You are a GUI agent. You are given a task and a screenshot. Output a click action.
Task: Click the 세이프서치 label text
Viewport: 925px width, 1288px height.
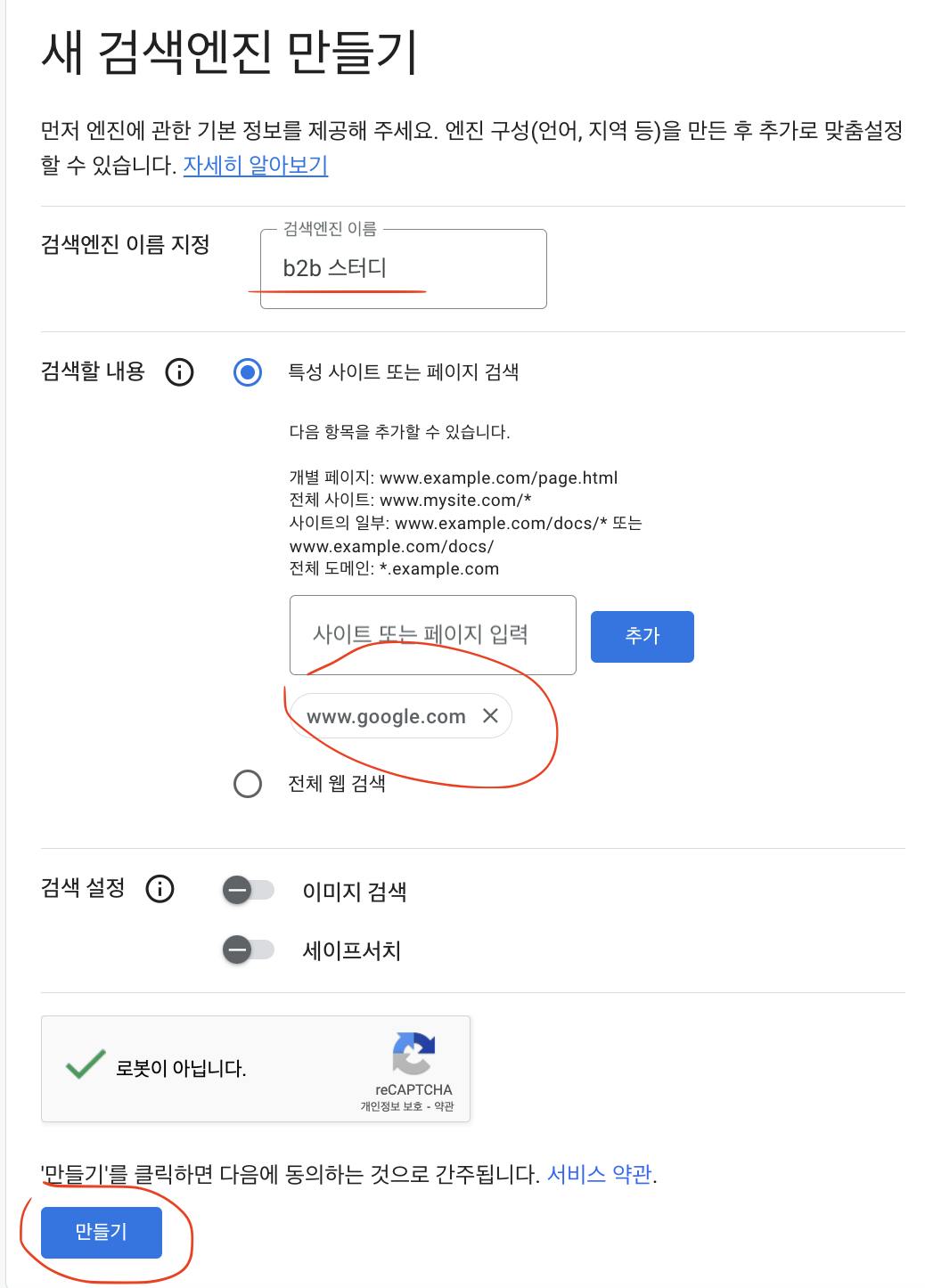pyautogui.click(x=351, y=950)
